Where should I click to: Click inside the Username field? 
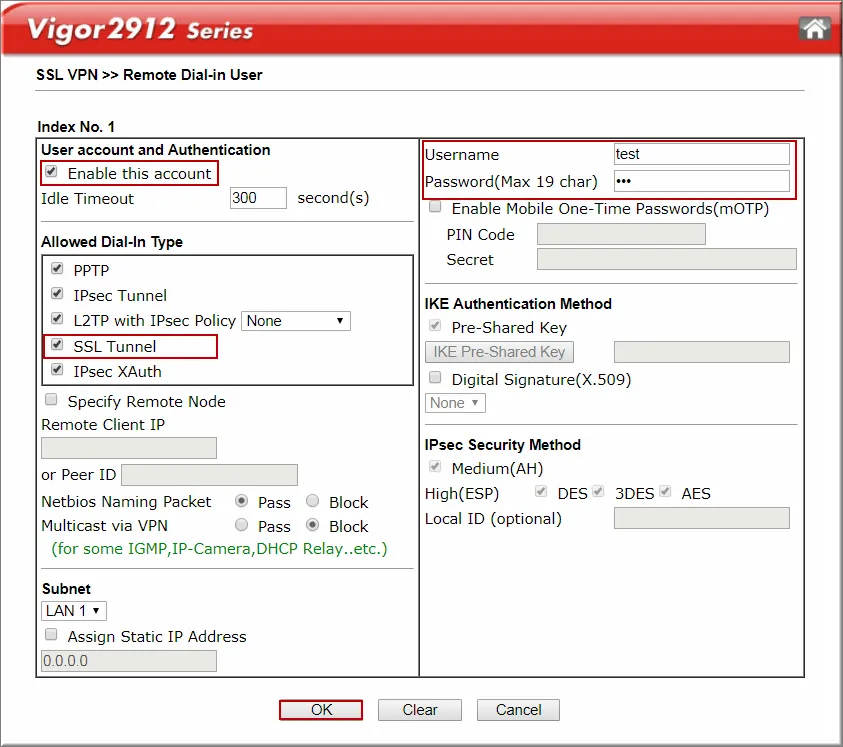coord(701,154)
